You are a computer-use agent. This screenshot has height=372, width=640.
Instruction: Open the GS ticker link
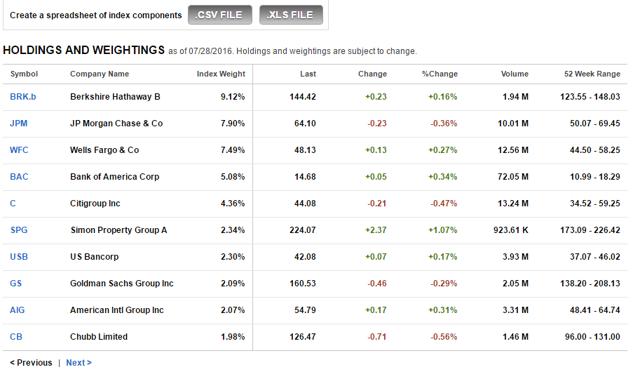(16, 283)
